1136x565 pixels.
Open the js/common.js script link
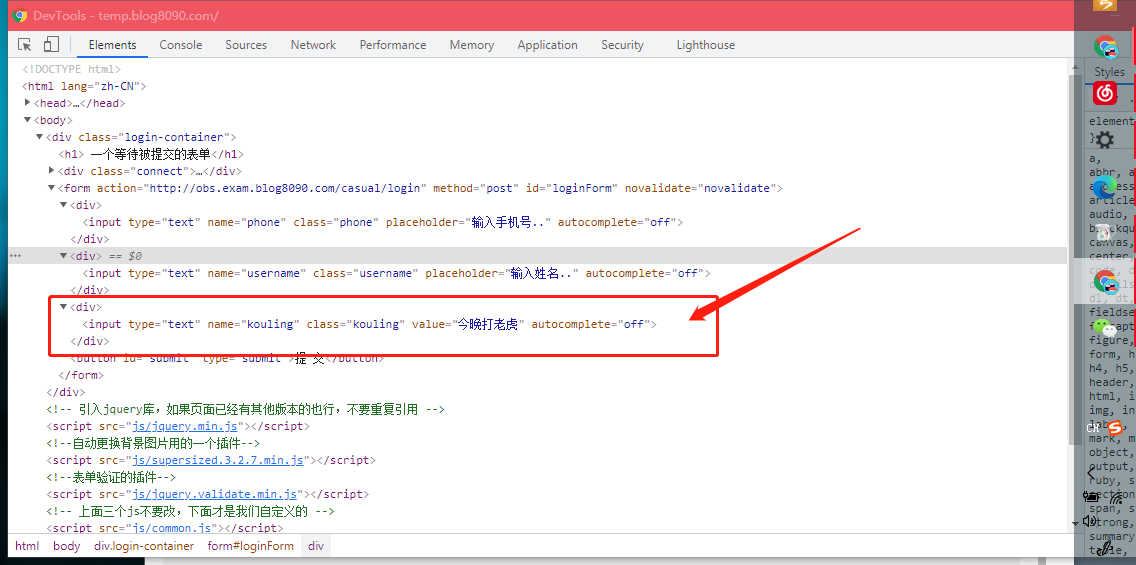click(x=172, y=529)
